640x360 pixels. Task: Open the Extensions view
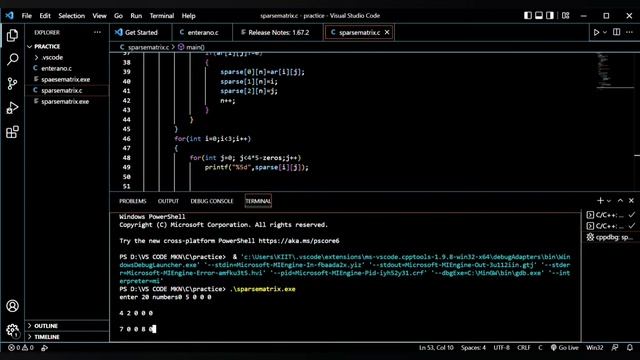point(12,132)
